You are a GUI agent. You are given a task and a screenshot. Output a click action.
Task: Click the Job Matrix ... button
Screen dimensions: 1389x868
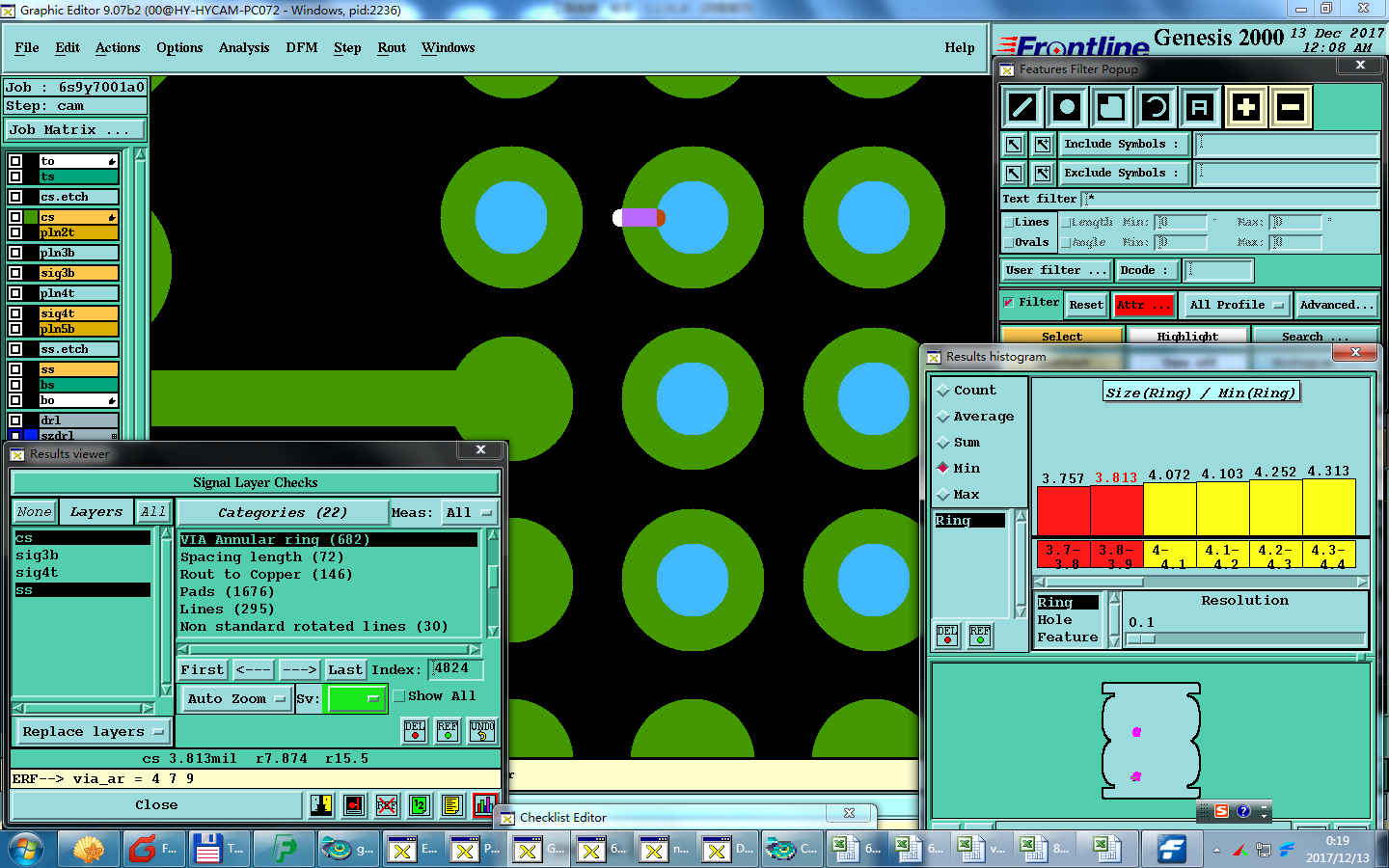coord(76,130)
